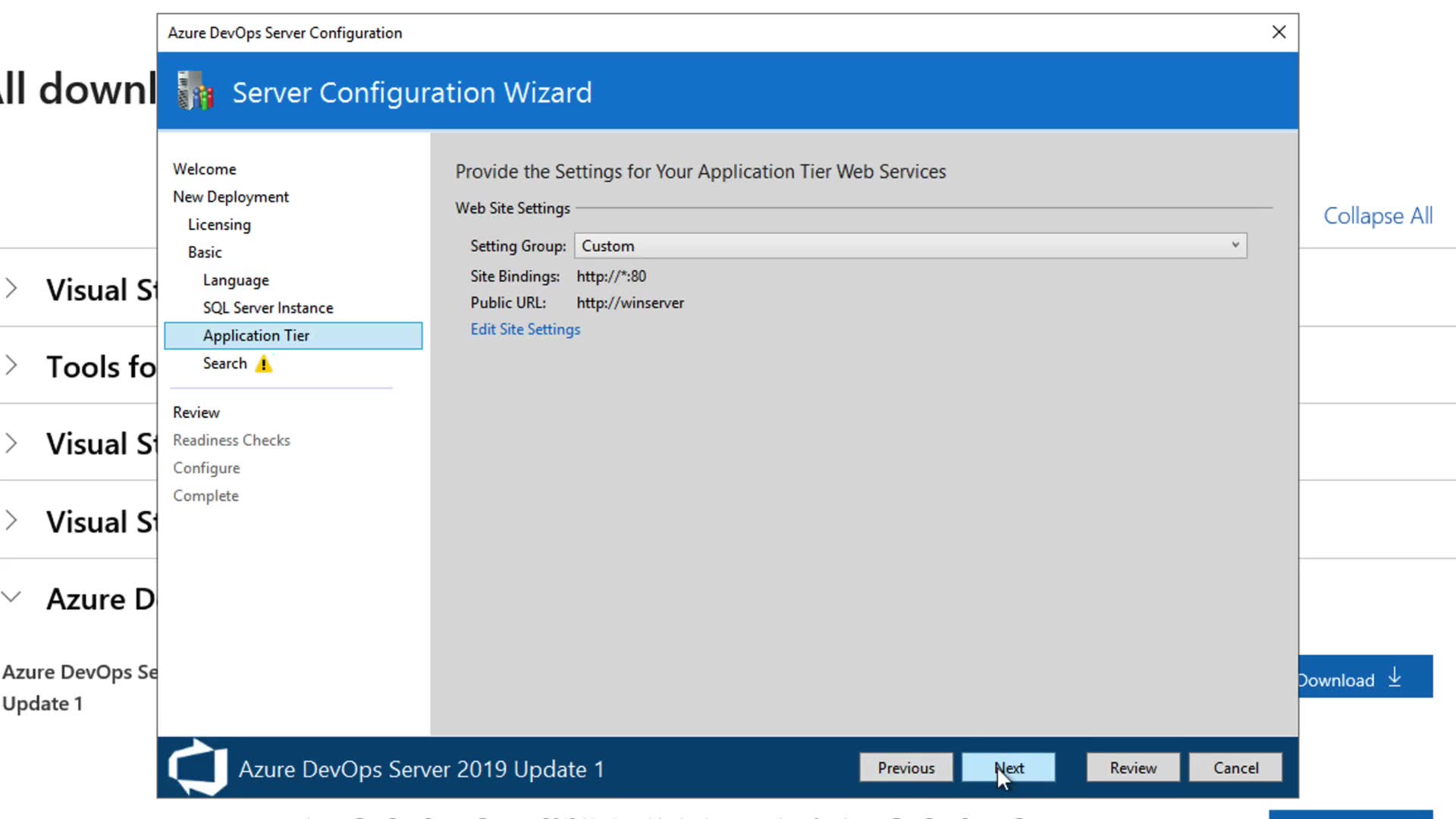
Task: Go to Licensing step
Action: 219,225
